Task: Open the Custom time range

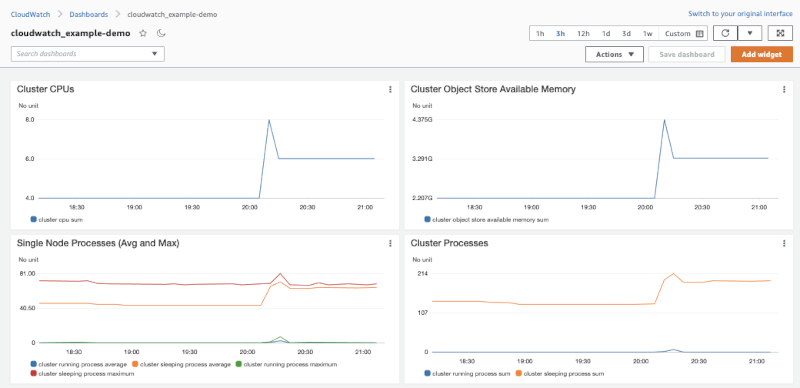Action: [x=684, y=34]
